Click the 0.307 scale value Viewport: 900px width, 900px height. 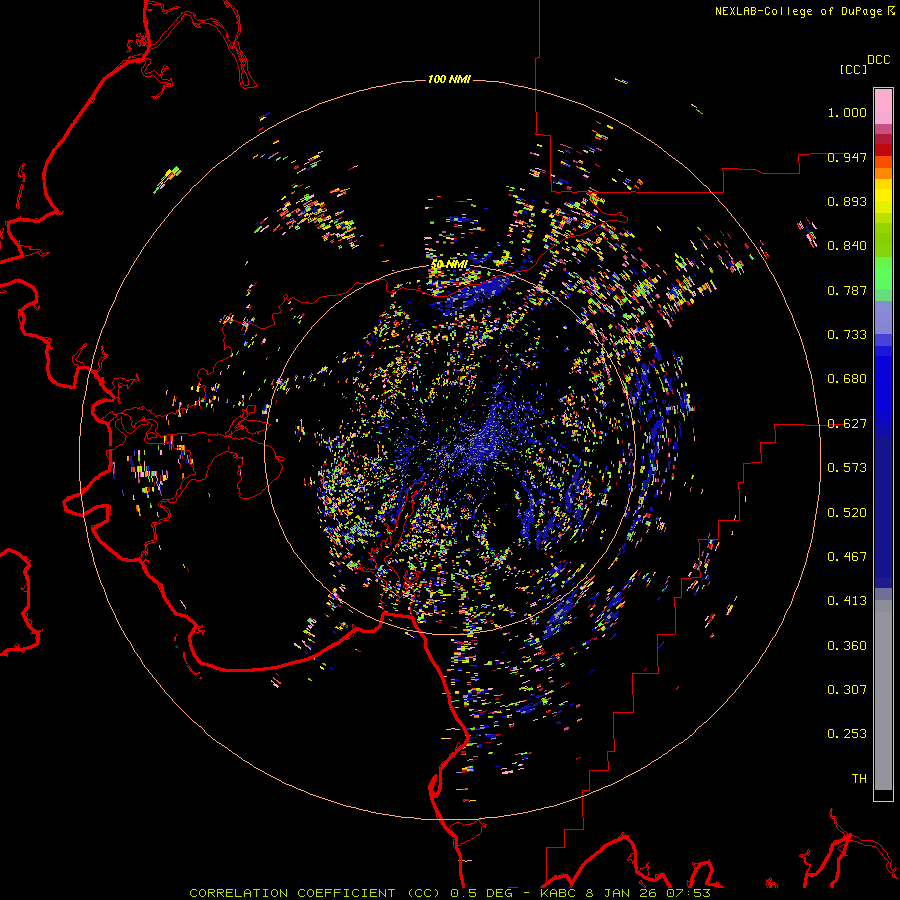(847, 690)
